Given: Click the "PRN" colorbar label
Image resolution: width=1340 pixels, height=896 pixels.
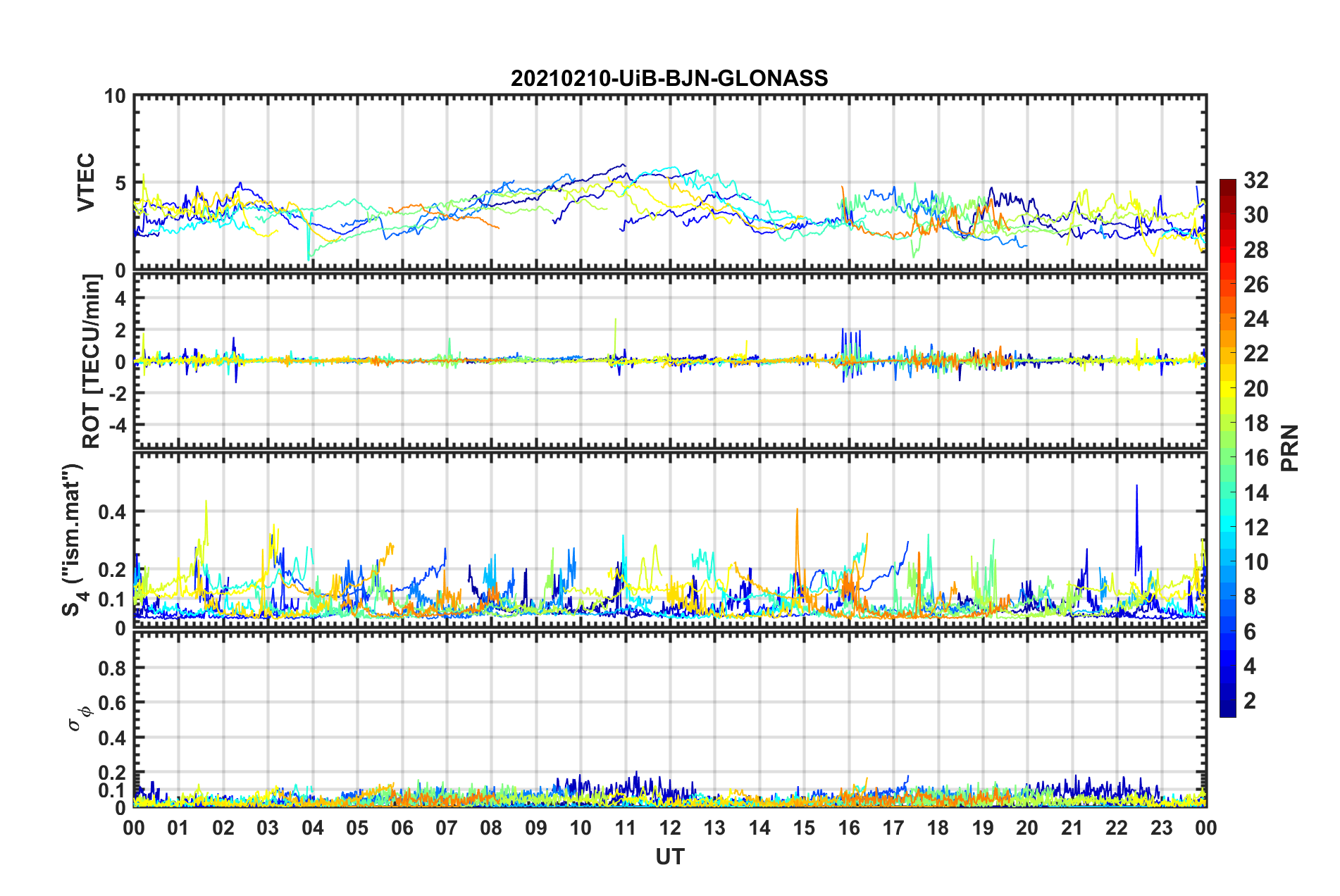Looking at the screenshot, I should point(1290,448).
